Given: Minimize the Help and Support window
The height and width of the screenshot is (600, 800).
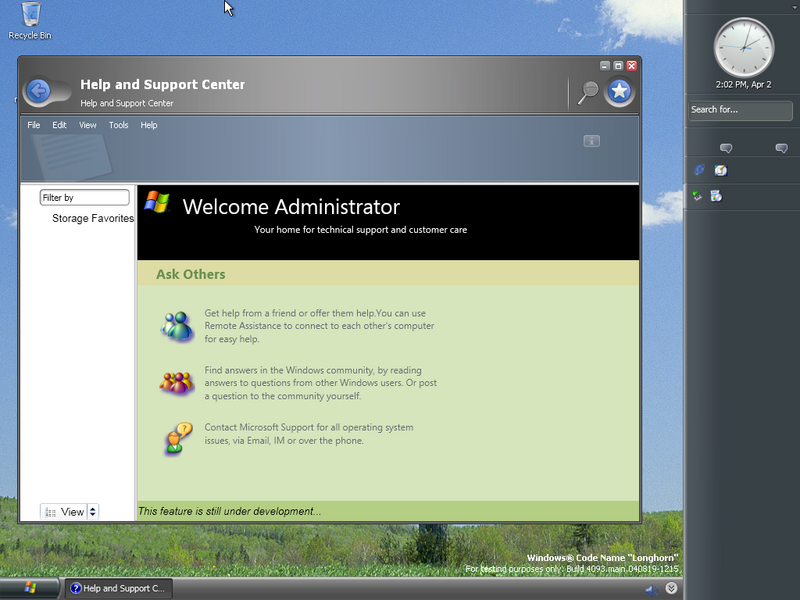Looking at the screenshot, I should tap(605, 66).
